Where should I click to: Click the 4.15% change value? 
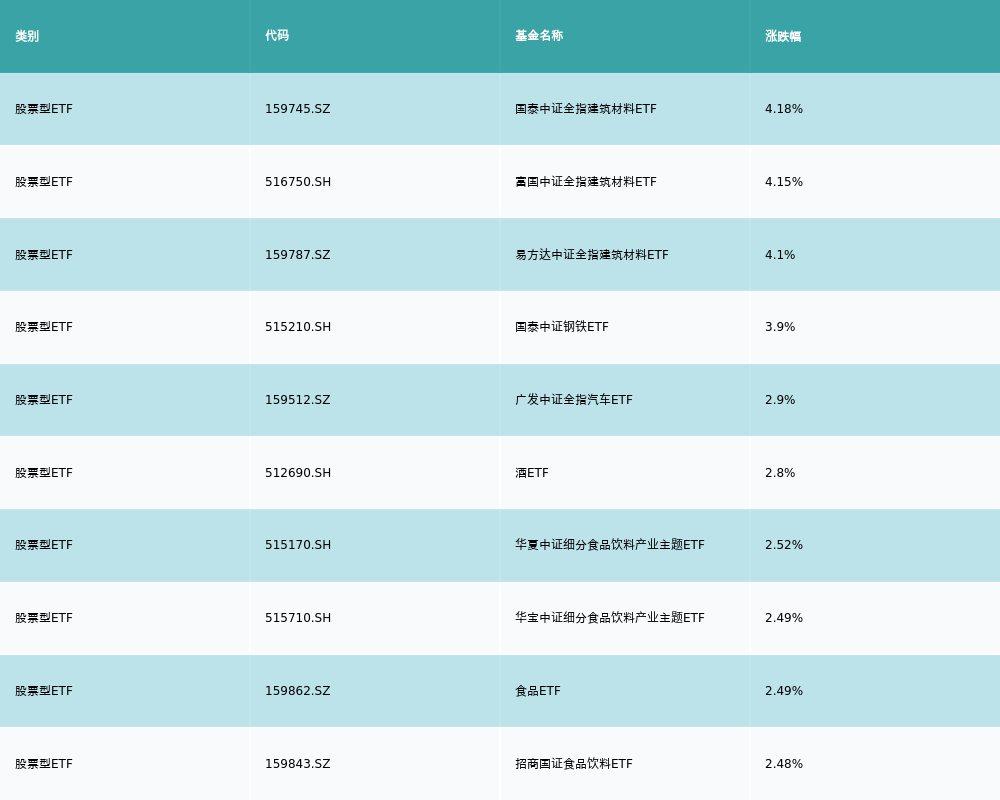(784, 182)
